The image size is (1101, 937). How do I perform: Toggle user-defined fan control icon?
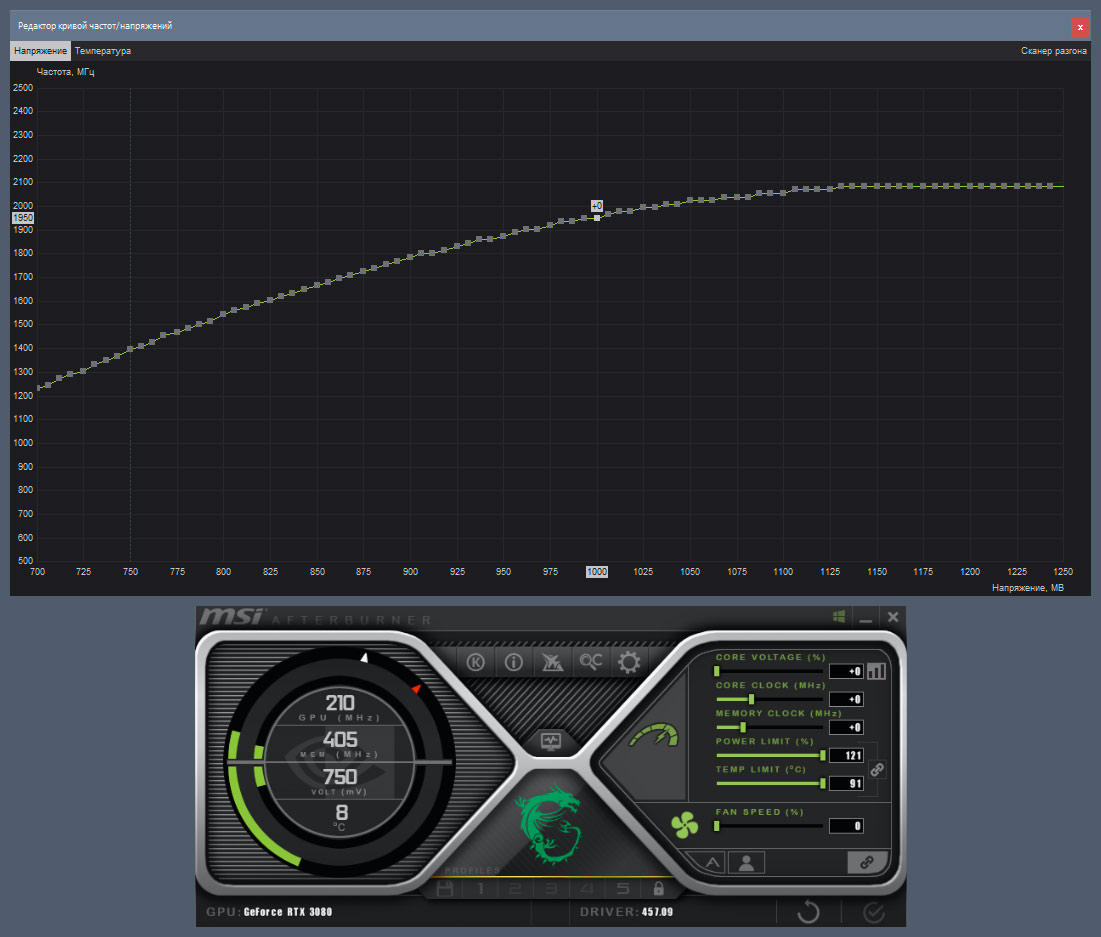click(x=746, y=863)
